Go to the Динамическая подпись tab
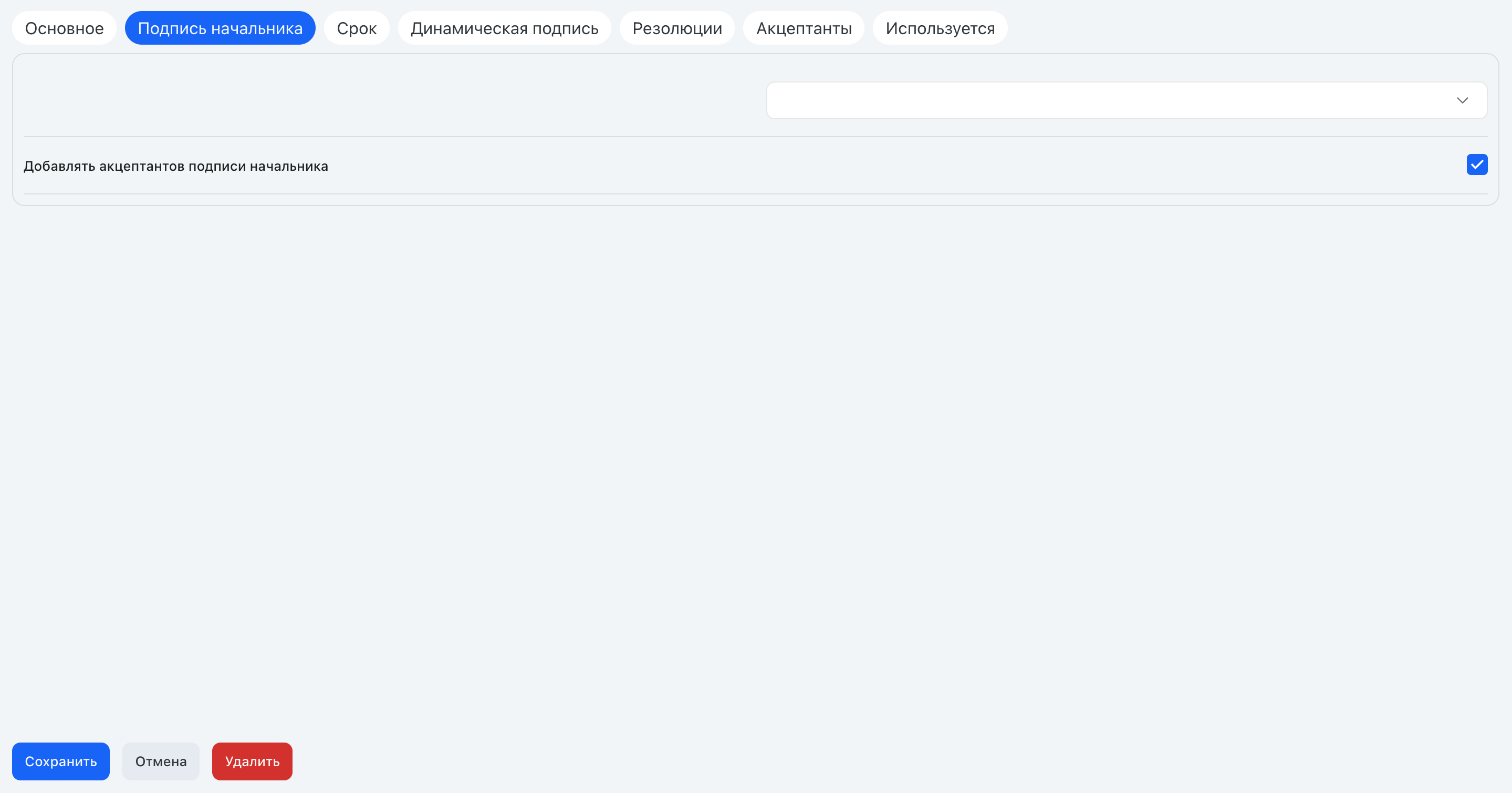 504,28
